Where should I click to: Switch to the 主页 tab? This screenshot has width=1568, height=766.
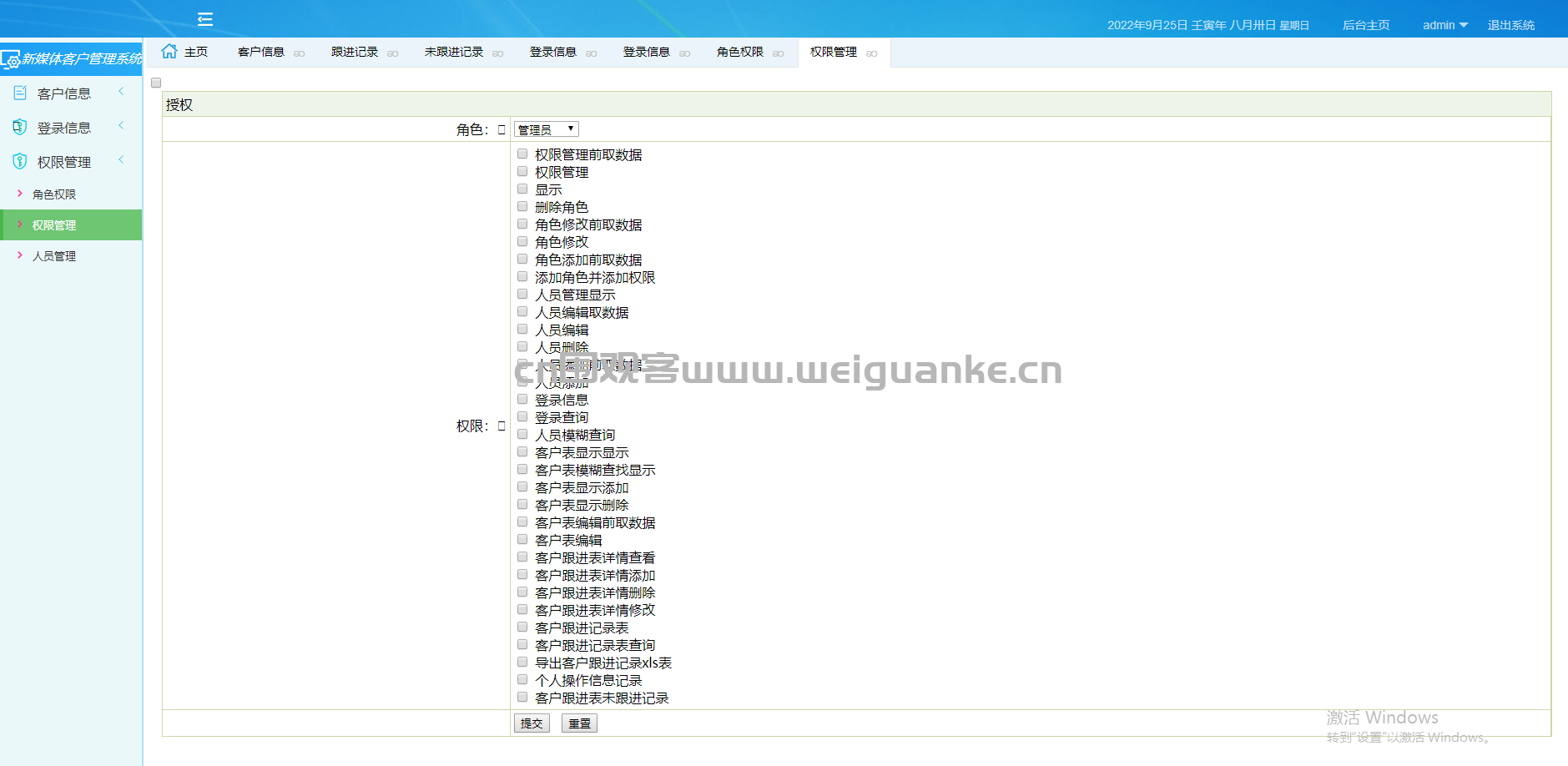point(196,52)
